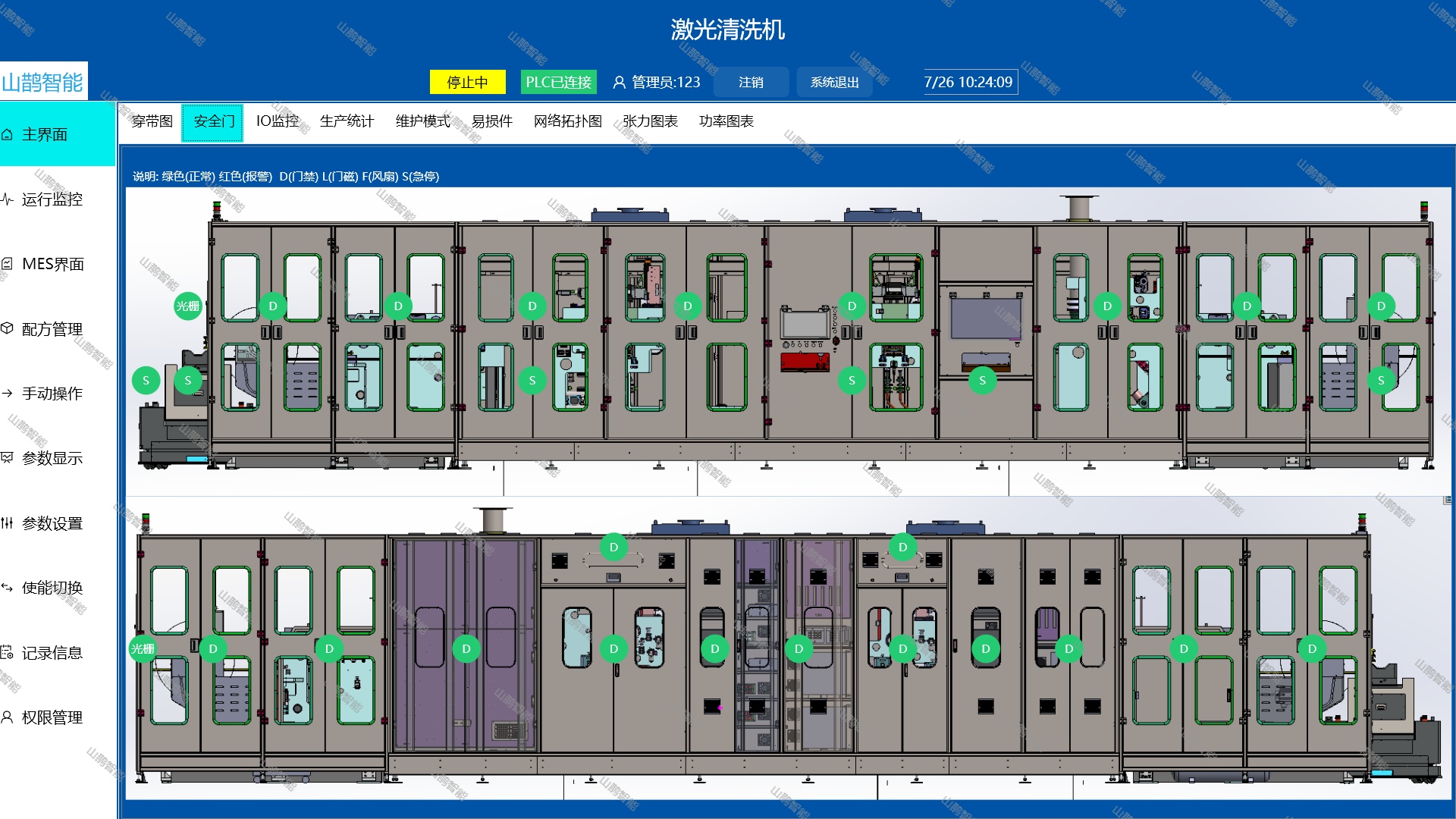
Task: Open 参数设置 in the sidebar
Action: [x=52, y=523]
